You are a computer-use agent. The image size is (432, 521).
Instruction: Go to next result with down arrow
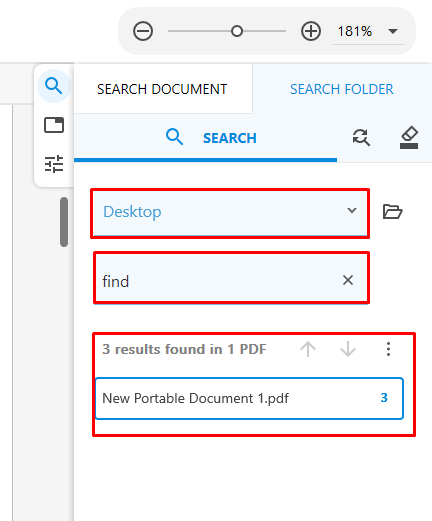coord(348,349)
